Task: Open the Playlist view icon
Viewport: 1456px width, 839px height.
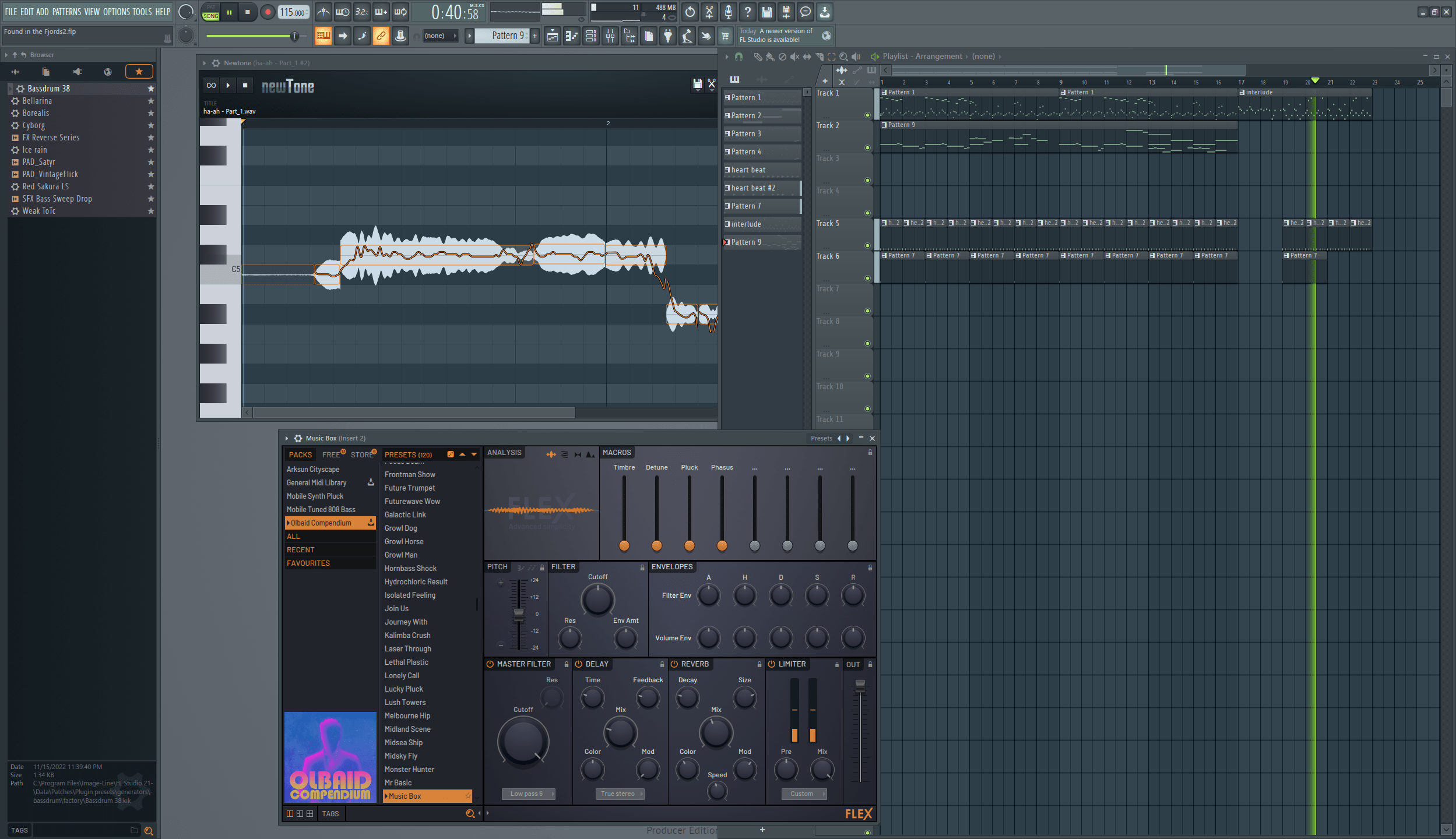Action: click(x=553, y=36)
